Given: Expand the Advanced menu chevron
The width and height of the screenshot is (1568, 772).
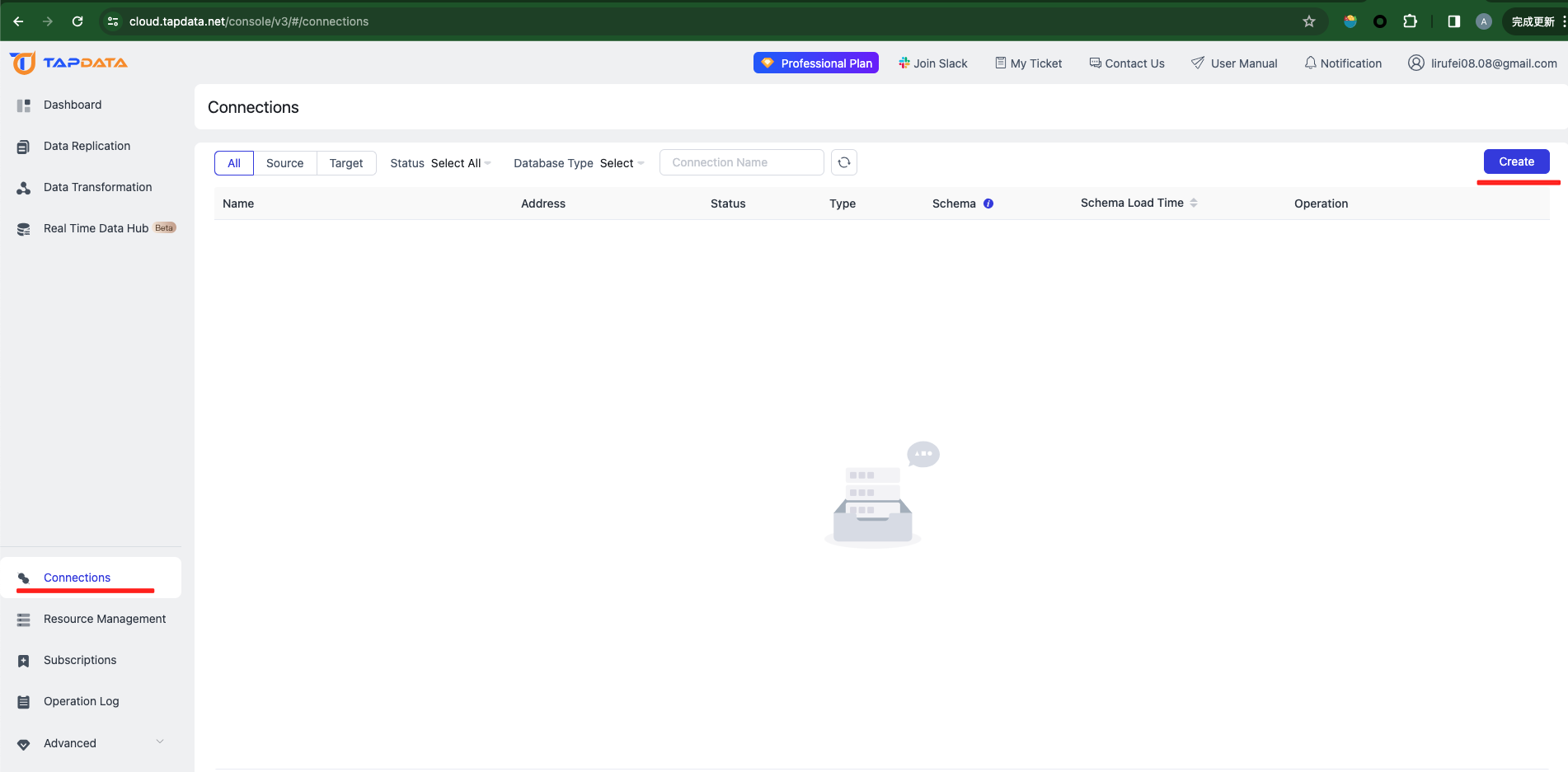Looking at the screenshot, I should tap(160, 742).
